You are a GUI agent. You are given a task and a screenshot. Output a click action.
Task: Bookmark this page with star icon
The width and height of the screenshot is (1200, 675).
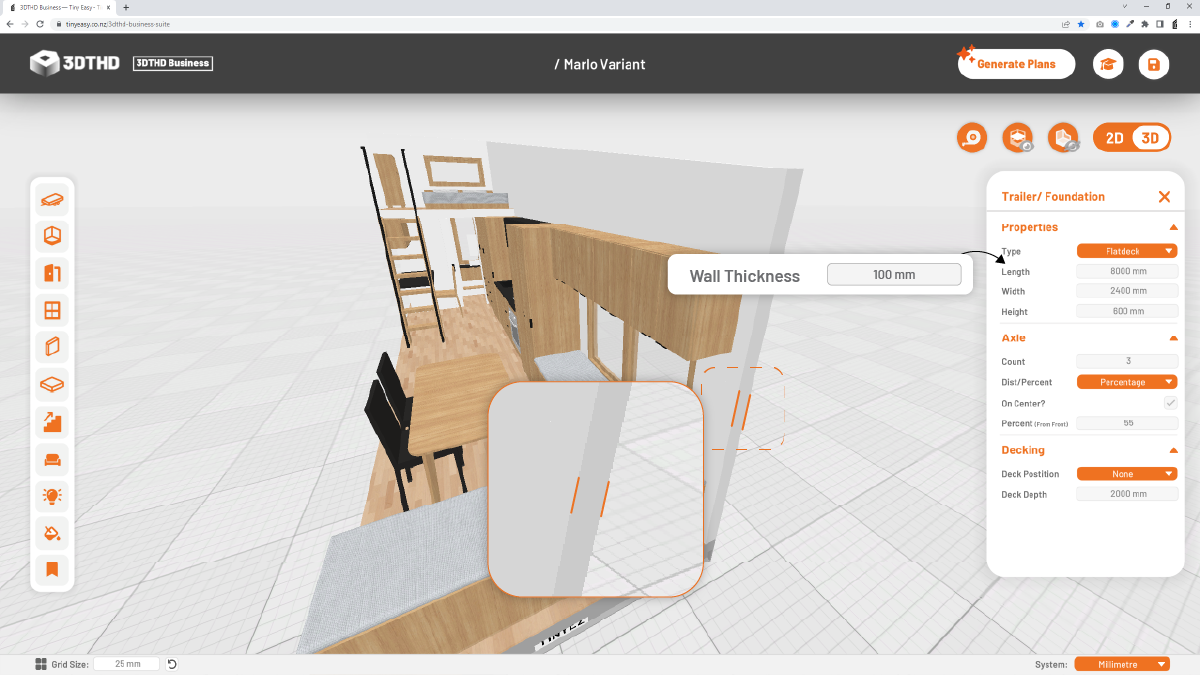click(1080, 23)
